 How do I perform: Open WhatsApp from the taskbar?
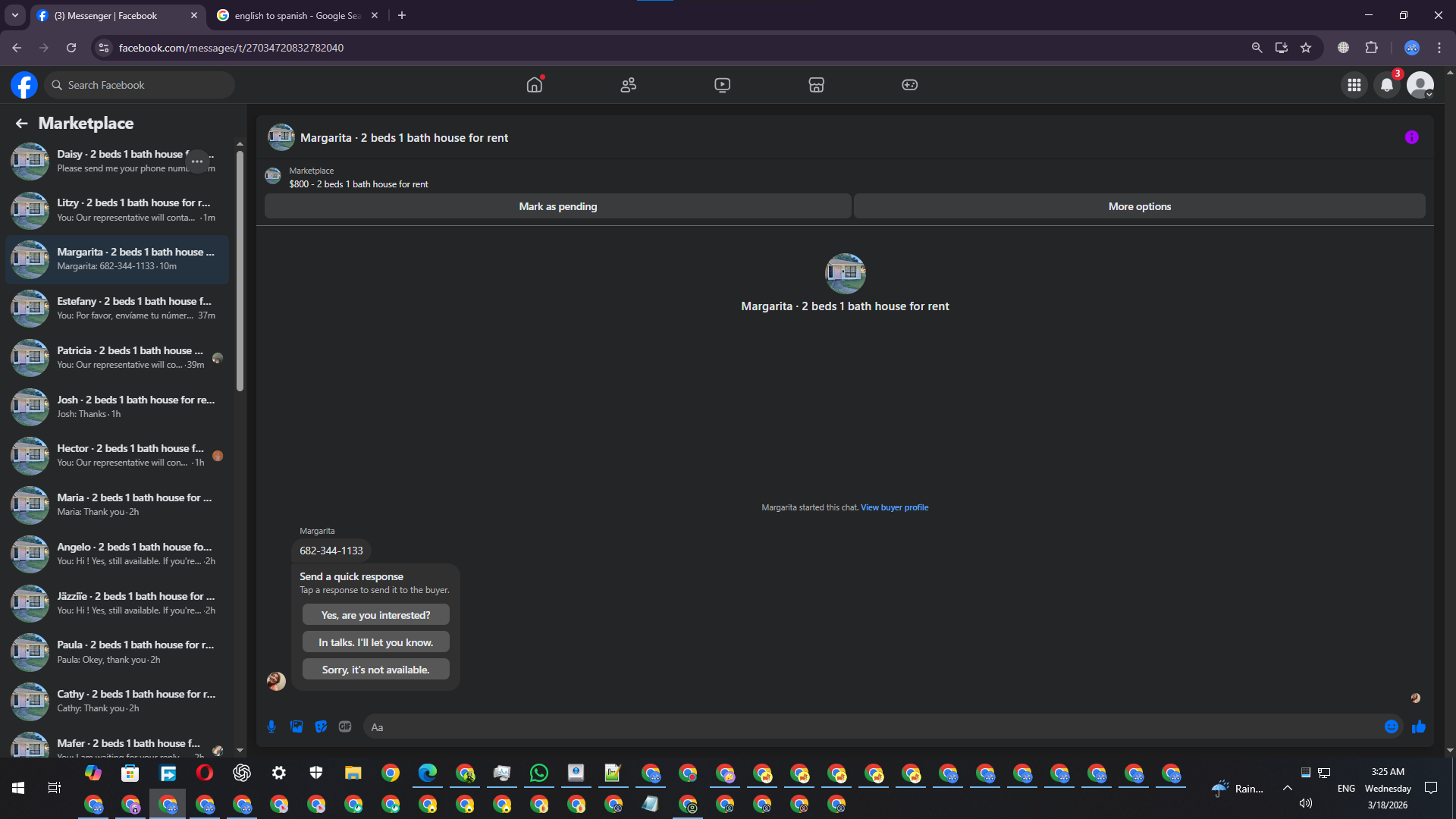539,773
